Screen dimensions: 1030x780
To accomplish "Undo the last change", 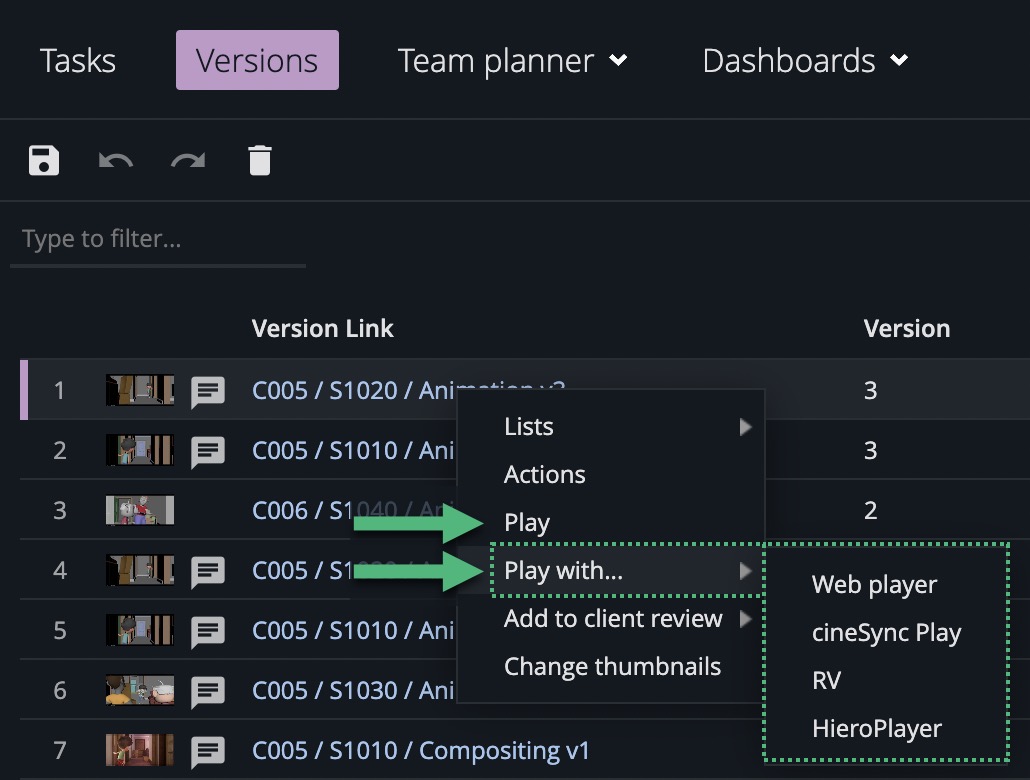I will point(115,159).
